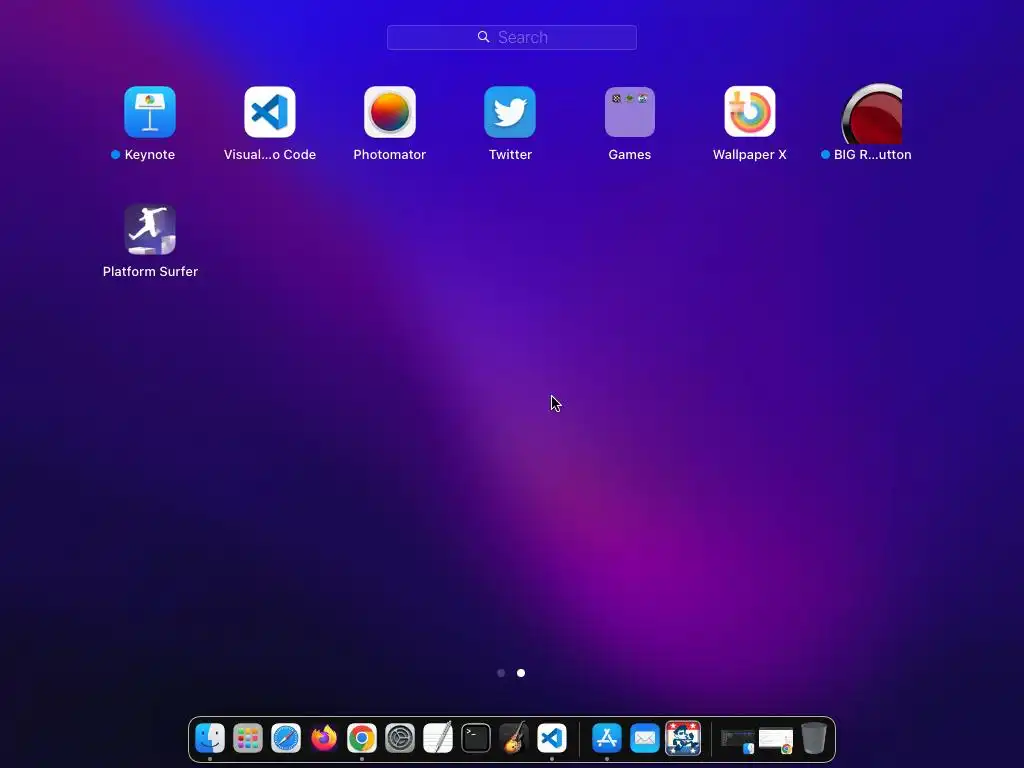Click the Platform Surfer label text
This screenshot has width=1024, height=768.
150,272
